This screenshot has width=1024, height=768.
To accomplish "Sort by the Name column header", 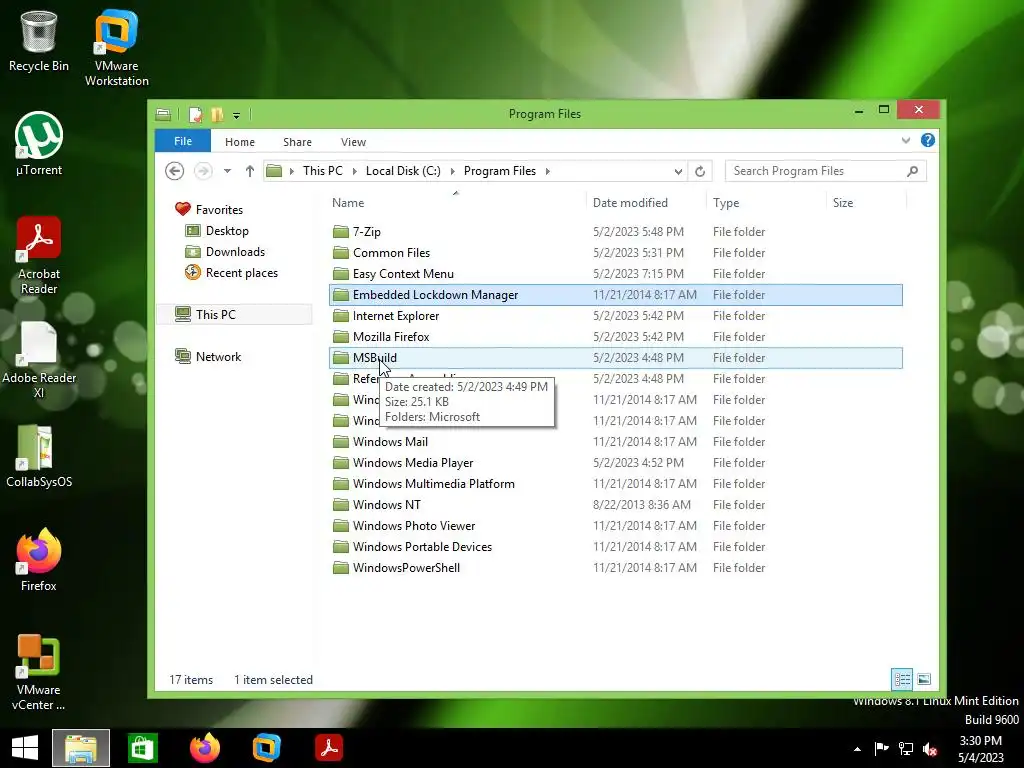I will pos(456,202).
